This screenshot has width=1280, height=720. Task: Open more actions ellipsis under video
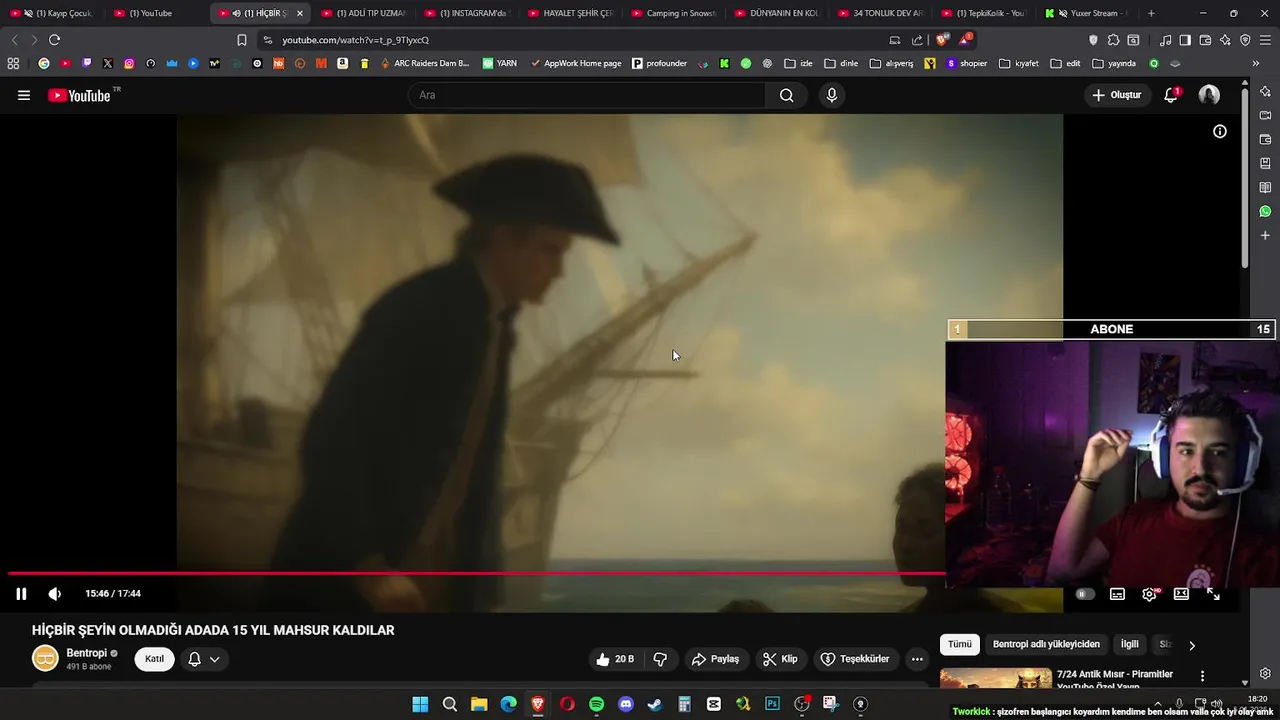917,659
